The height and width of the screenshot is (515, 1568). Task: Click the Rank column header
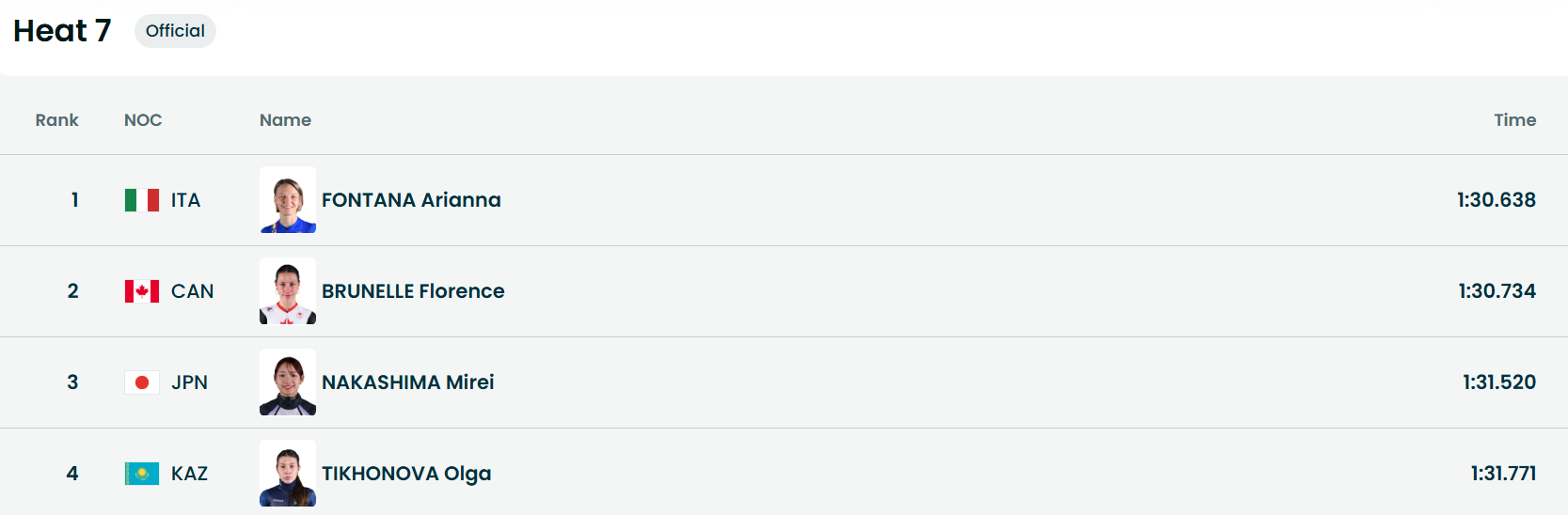[56, 120]
